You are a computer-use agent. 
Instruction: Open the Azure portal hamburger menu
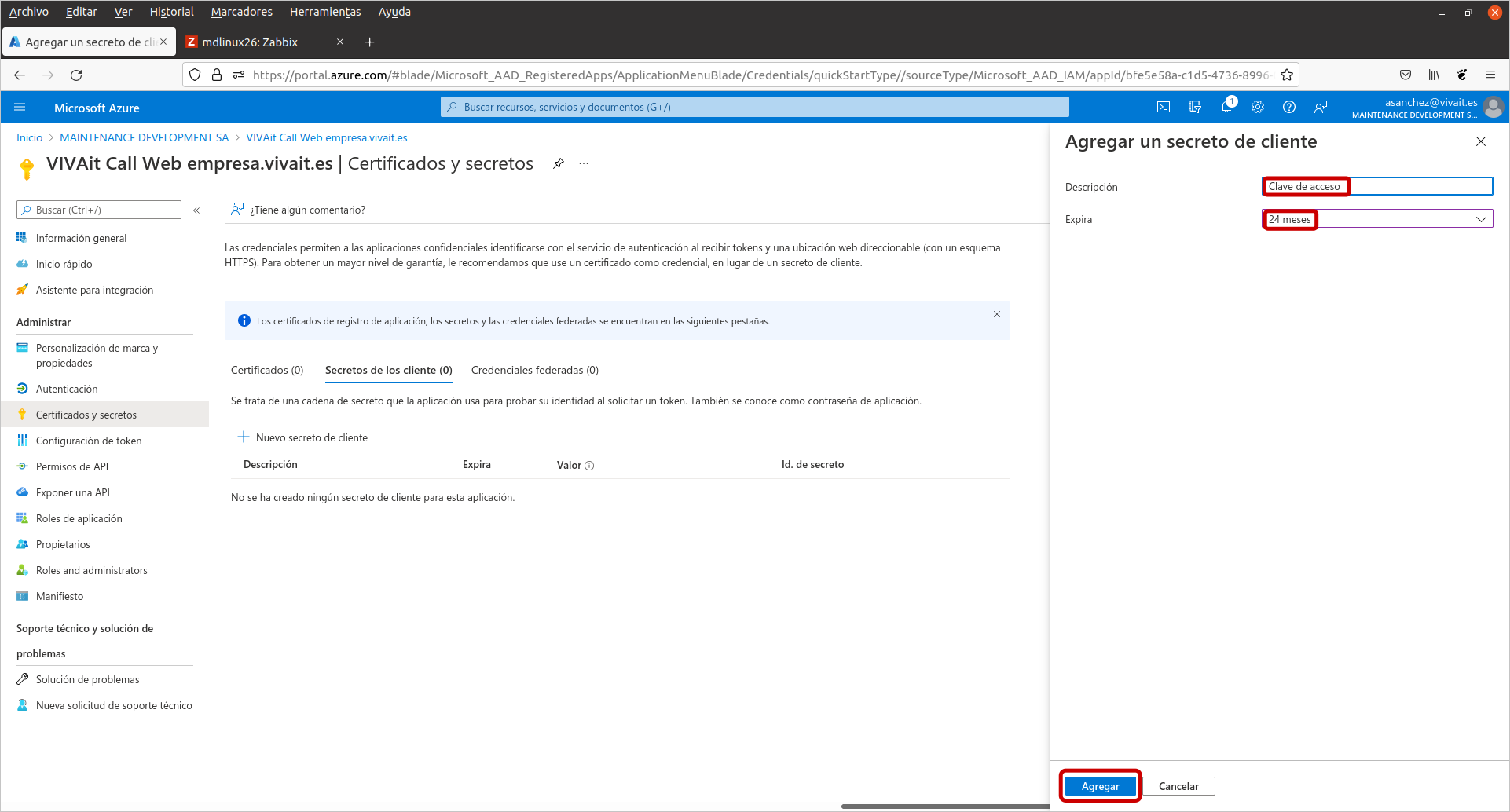tap(20, 108)
